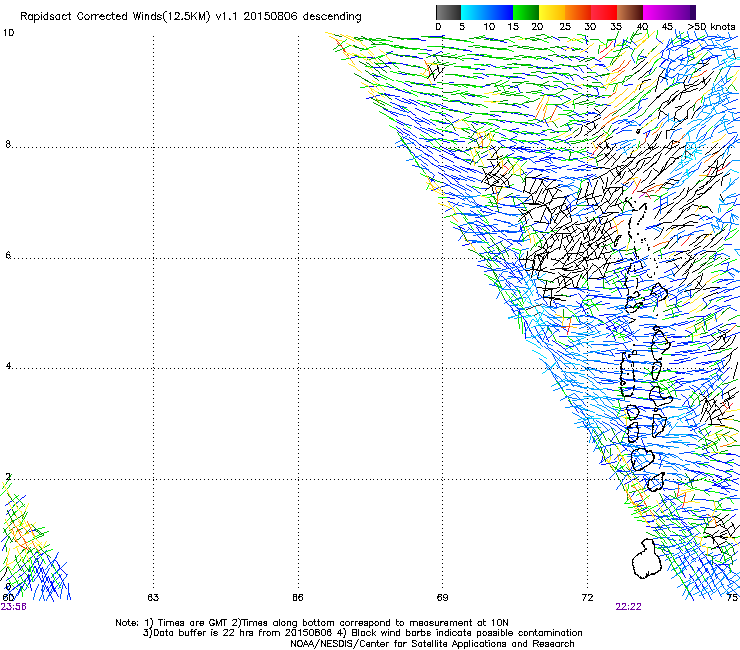Screen dimensions: 740x650
Task: Select the brown 35-40 knots color band
Action: [x=630, y=12]
